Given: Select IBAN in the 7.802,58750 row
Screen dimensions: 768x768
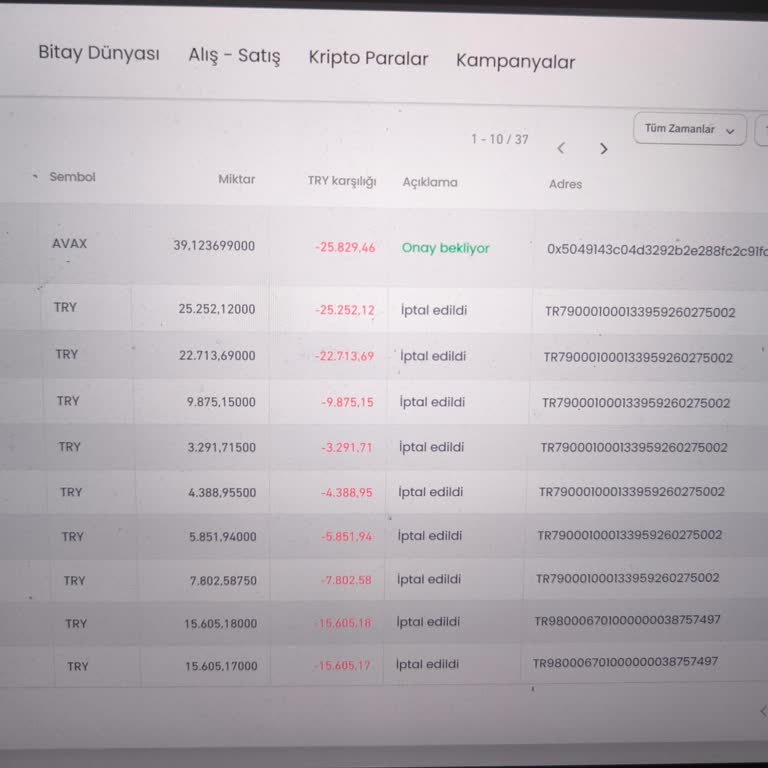Looking at the screenshot, I should [627, 578].
